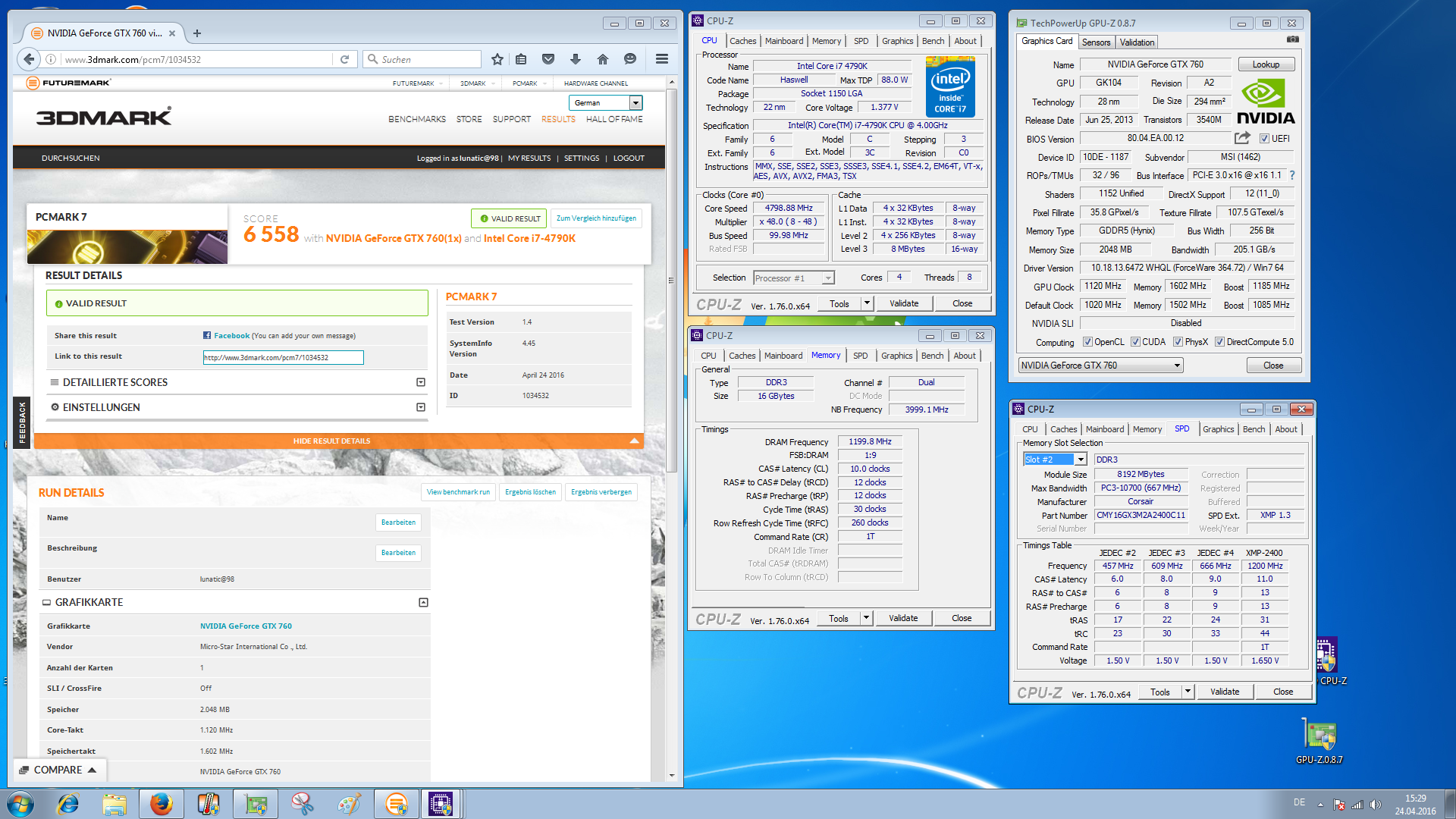Click the volume speaker tray icon

point(1376,805)
